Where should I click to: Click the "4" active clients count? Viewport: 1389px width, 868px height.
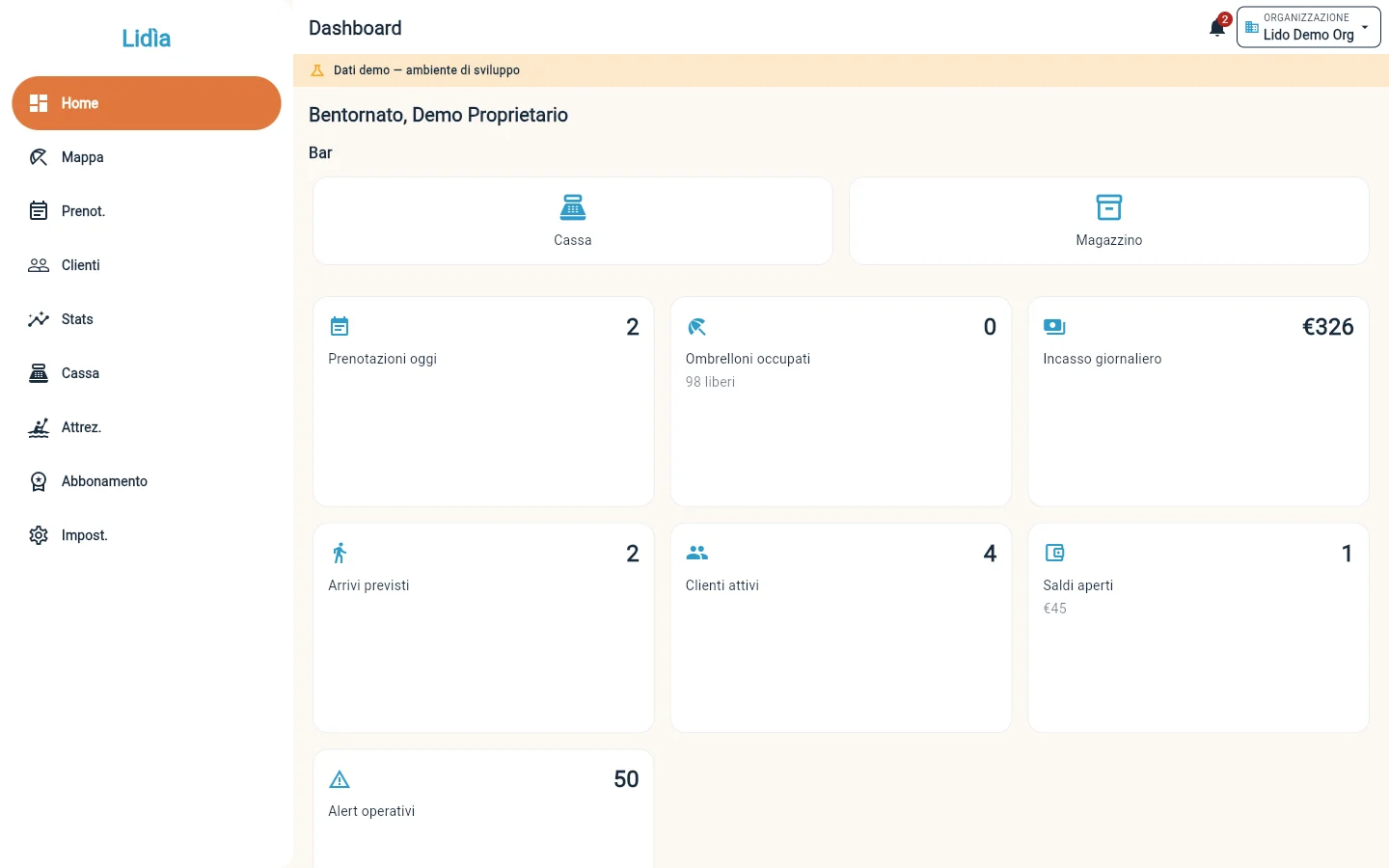(990, 554)
